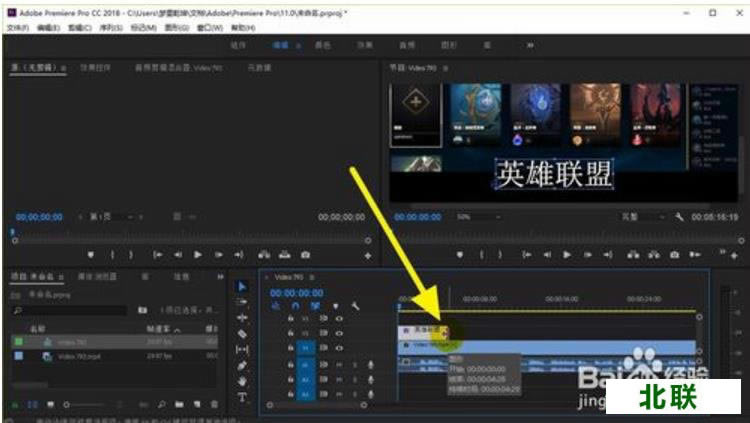
Task: Select the Hand tool
Action: pos(242,381)
